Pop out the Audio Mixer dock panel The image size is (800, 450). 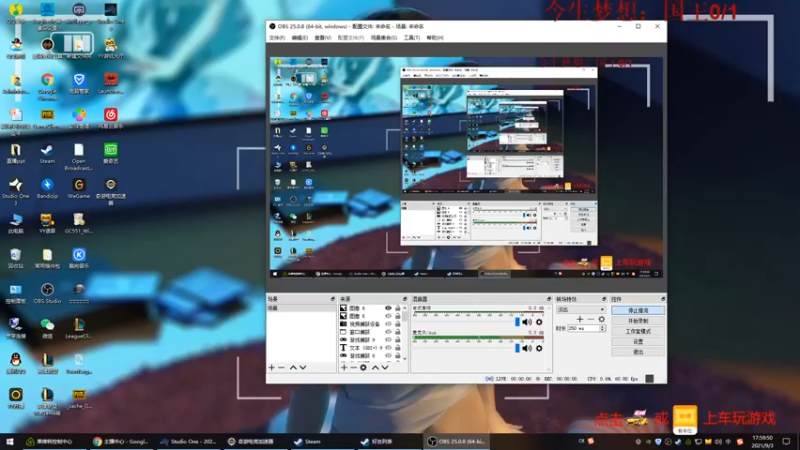coord(549,299)
